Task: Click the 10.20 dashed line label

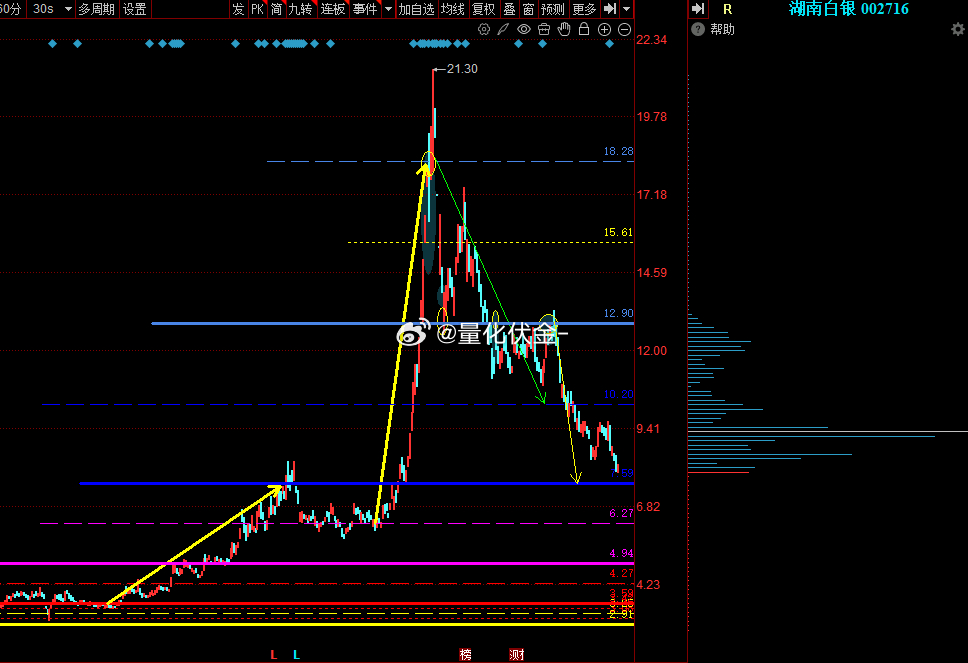Action: tap(618, 394)
